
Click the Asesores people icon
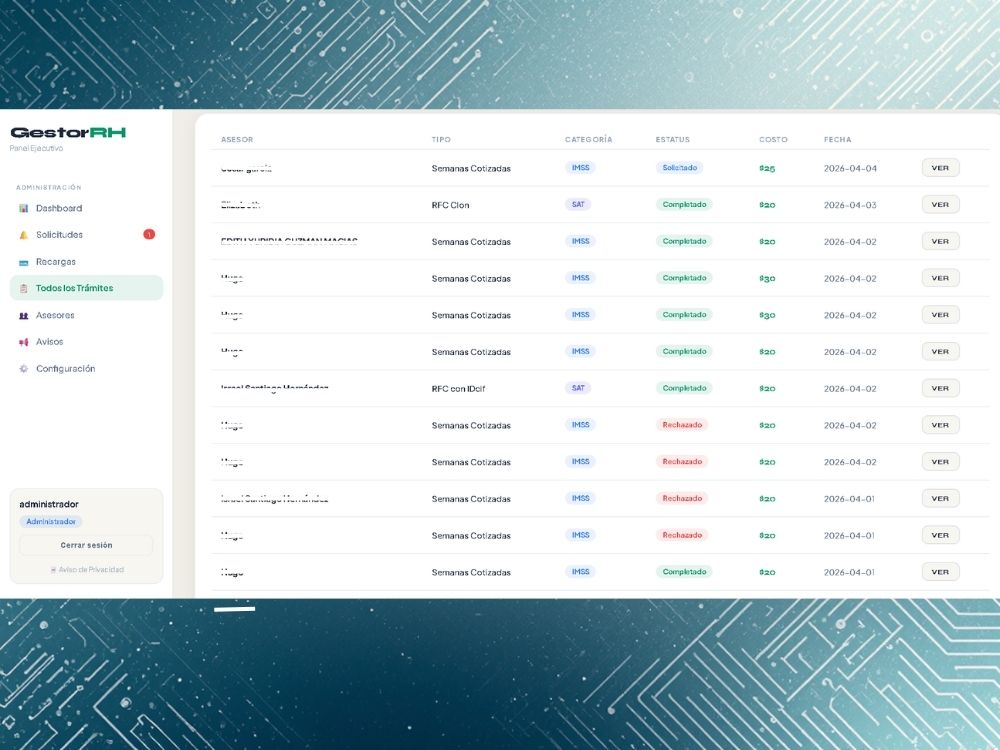click(x=24, y=315)
